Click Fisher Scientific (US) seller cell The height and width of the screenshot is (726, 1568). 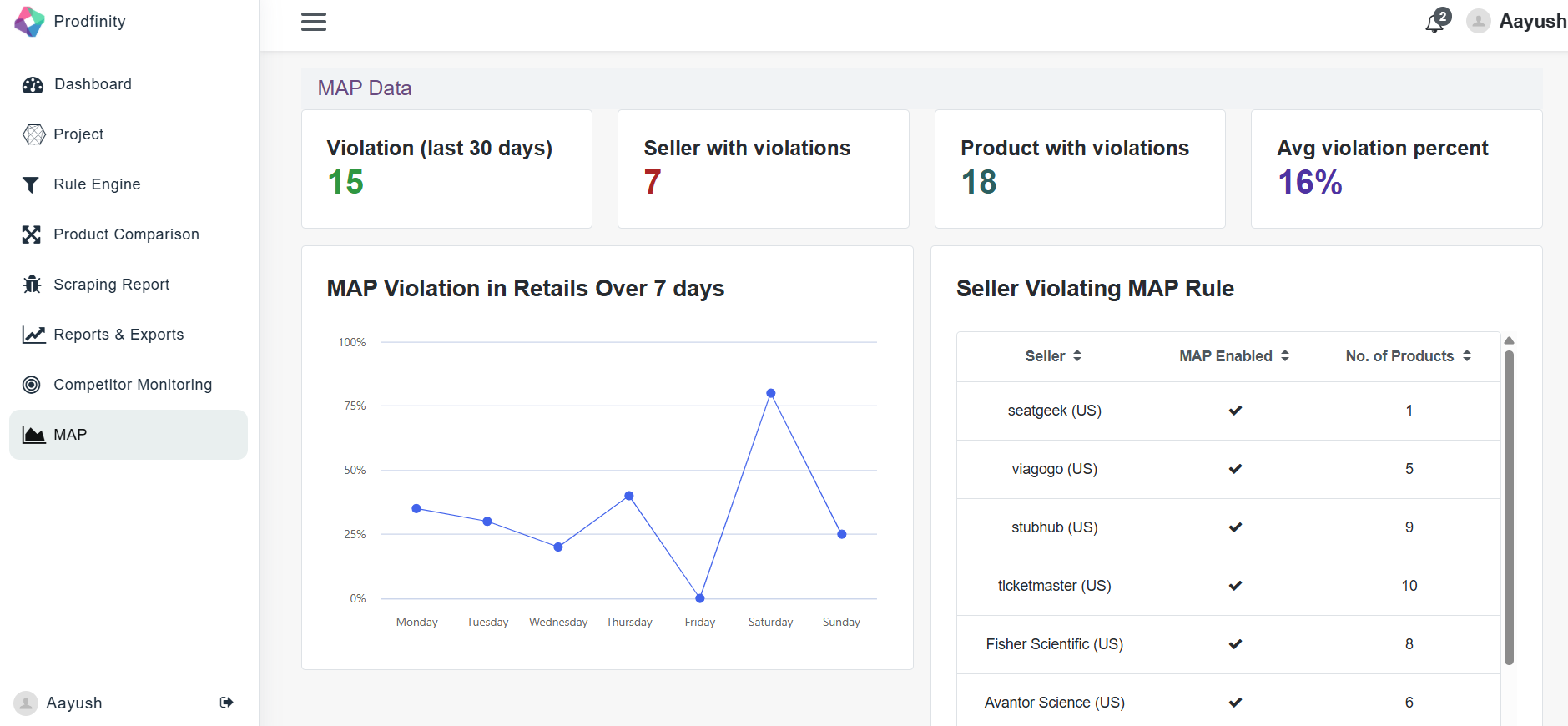1055,644
